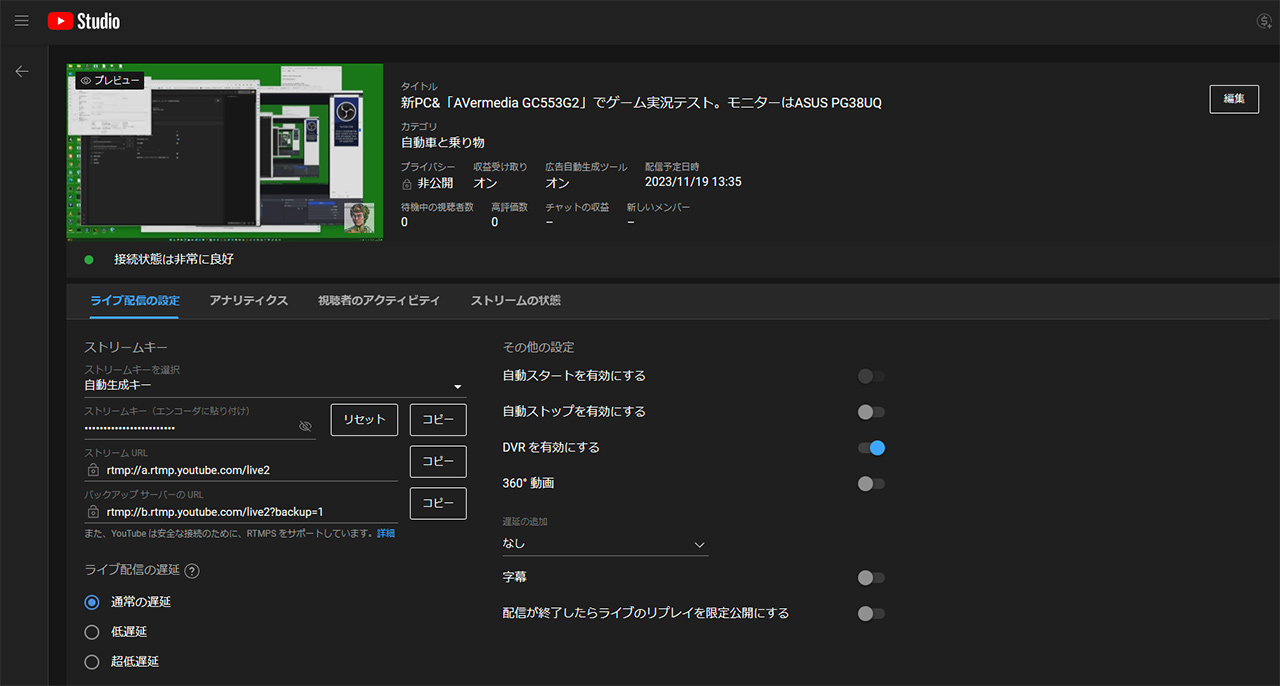Click the 広告自動生成ツール オン value
This screenshot has height=686, width=1280.
point(557,184)
